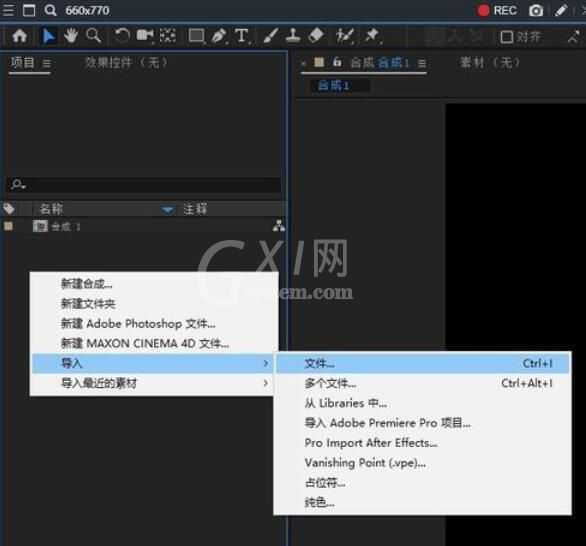
Task: Select the Rotation tool
Action: pos(122,36)
